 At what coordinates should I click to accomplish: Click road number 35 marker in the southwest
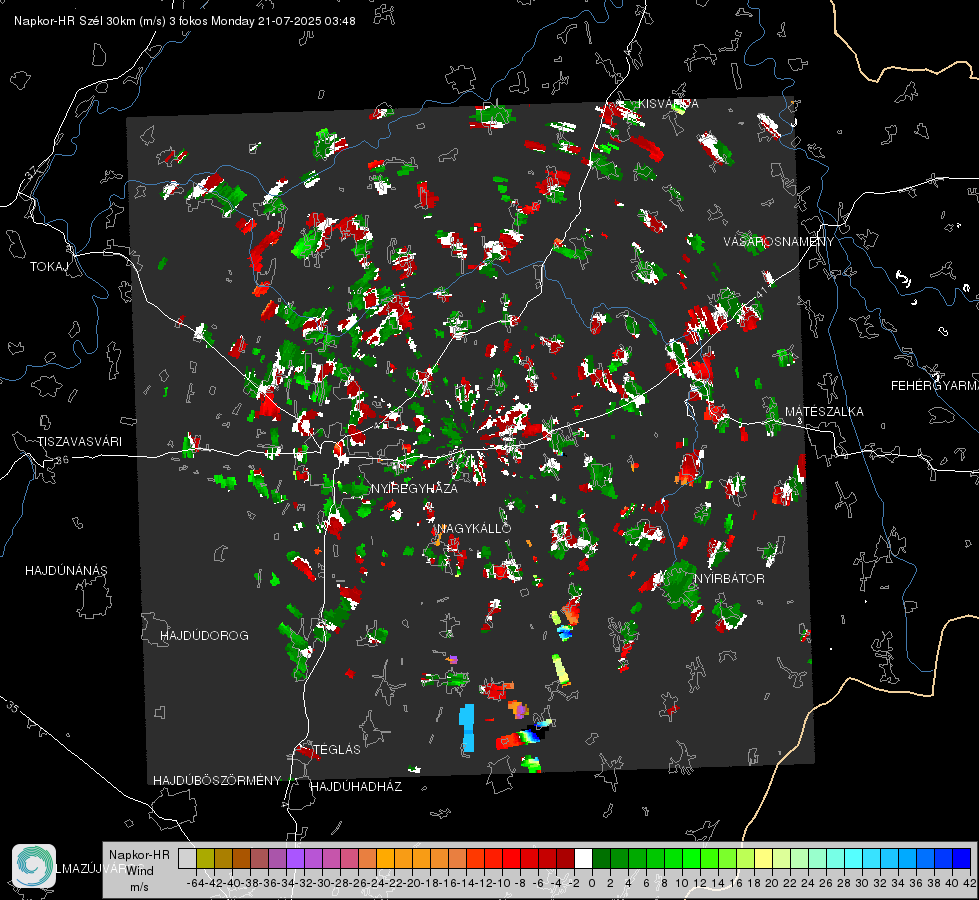[x=12, y=708]
